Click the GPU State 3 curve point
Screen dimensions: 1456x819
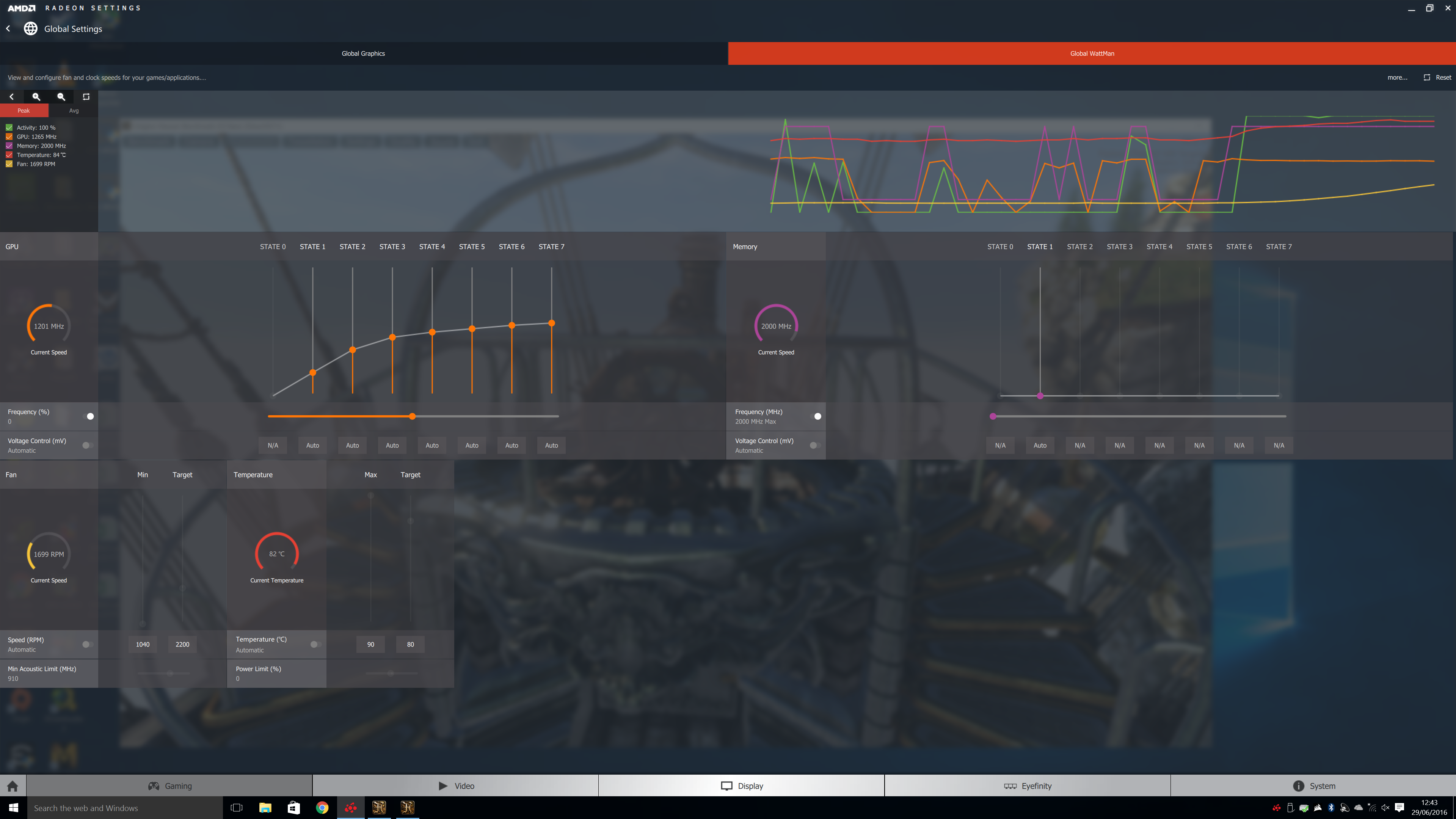pos(392,337)
